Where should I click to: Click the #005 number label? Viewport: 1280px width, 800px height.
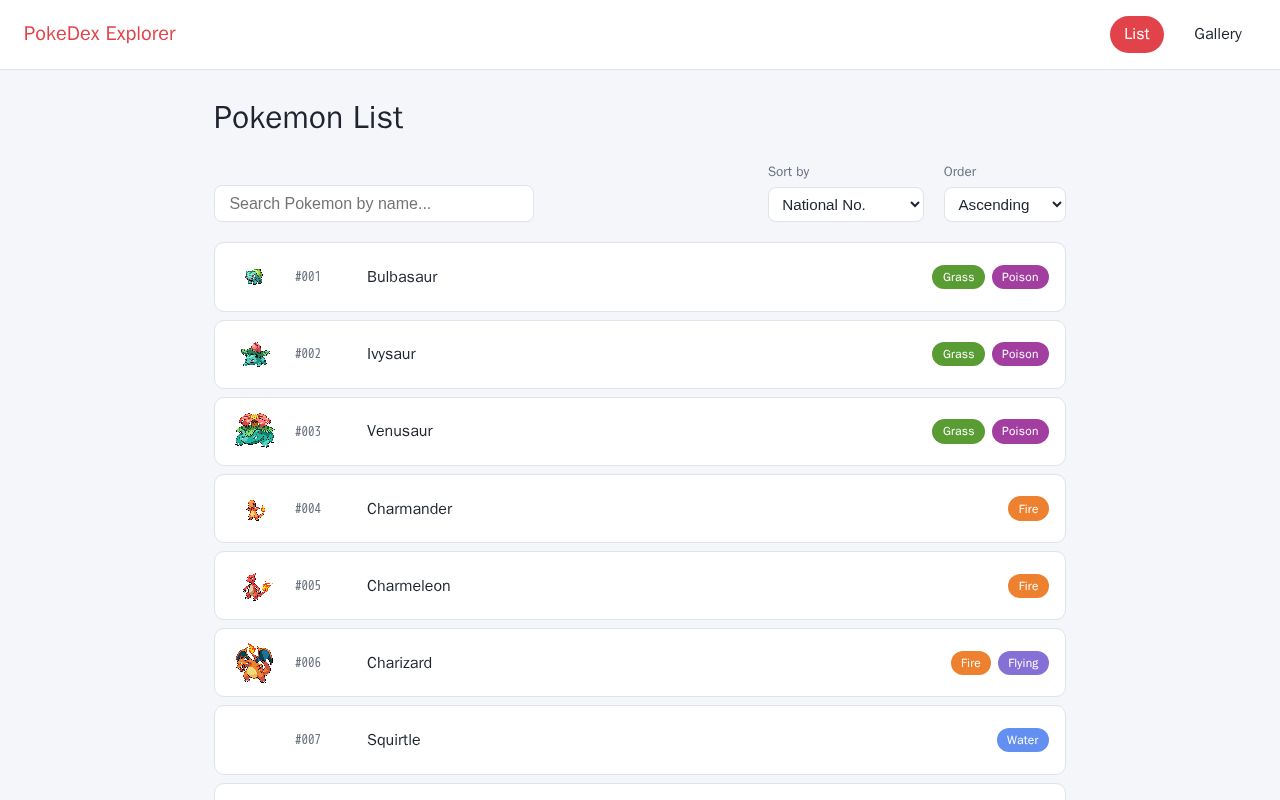point(308,586)
